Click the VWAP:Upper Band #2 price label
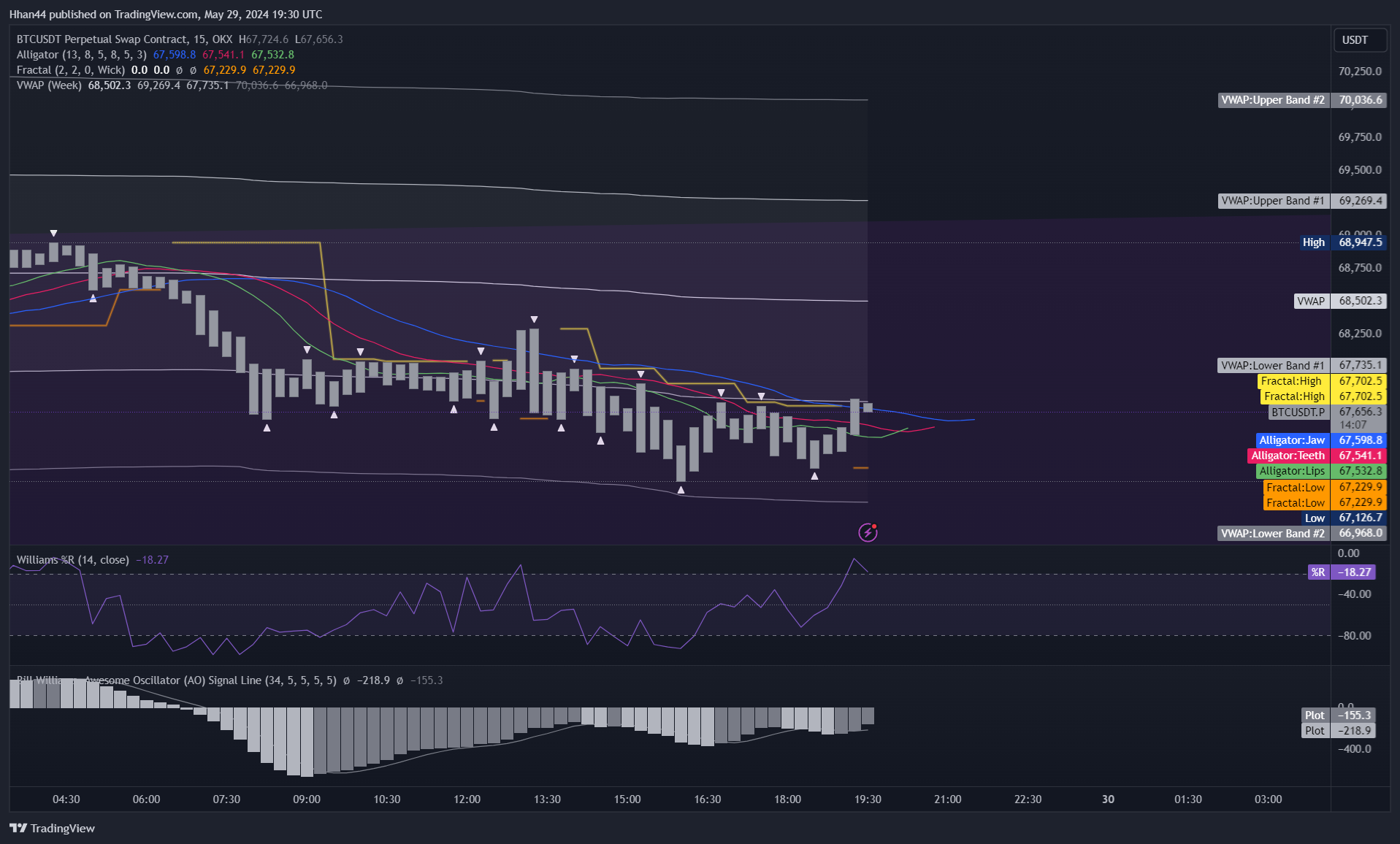The height and width of the screenshot is (844, 1400). point(1273,100)
